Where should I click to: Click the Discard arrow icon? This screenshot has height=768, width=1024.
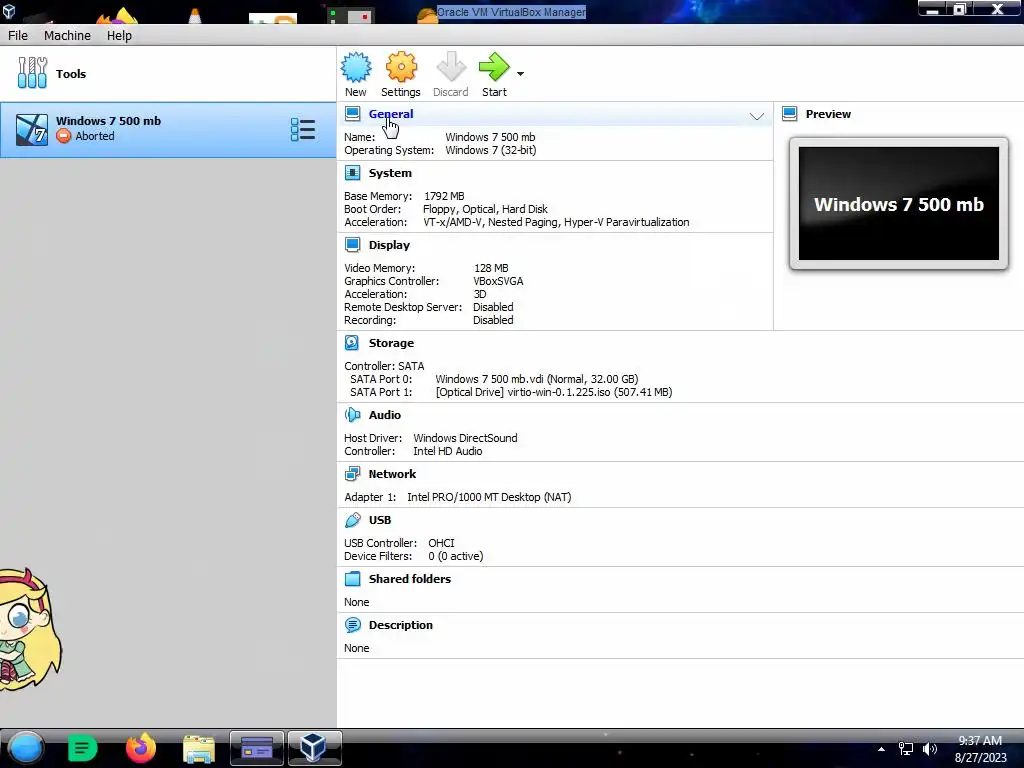[x=451, y=67]
